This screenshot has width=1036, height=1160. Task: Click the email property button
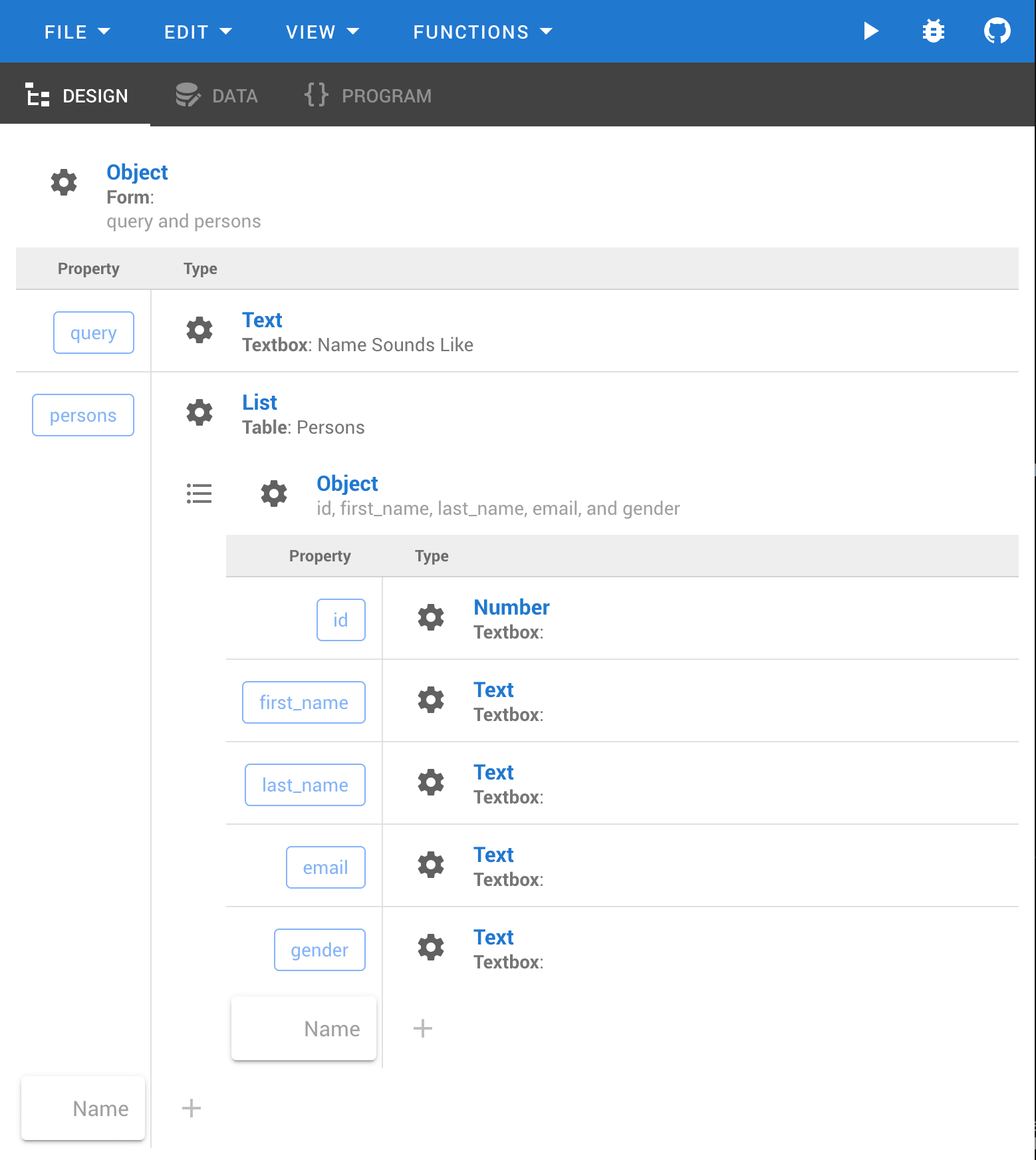(326, 867)
